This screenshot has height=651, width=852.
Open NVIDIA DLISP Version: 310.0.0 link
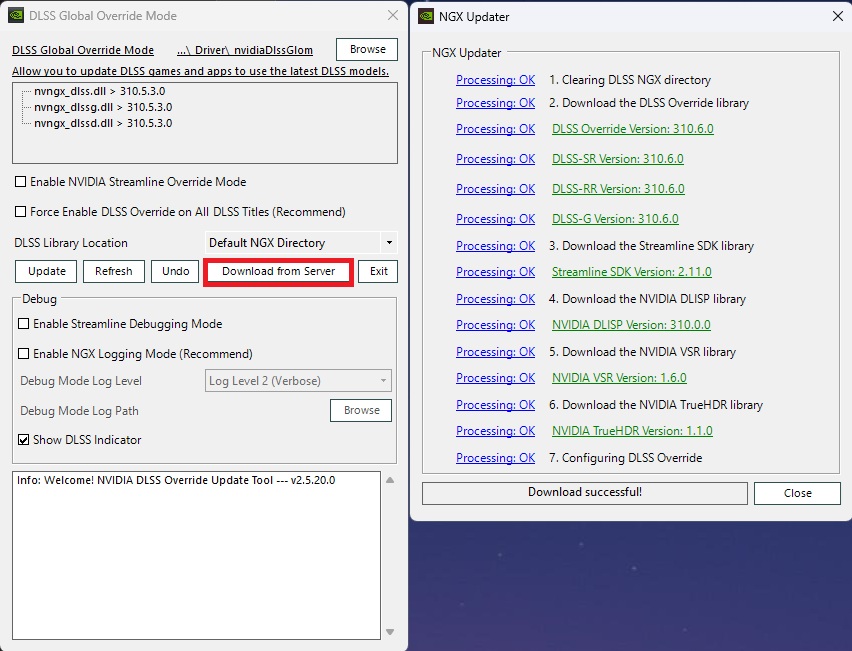pos(631,324)
